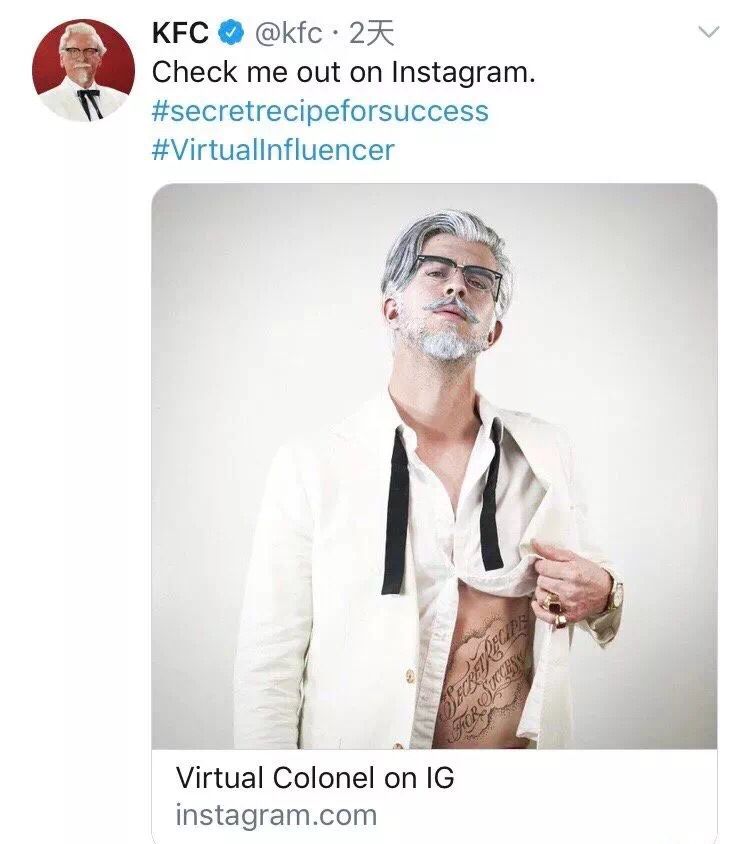The height and width of the screenshot is (844, 750).
Task: Open the KFC profile avatar
Action: [x=83, y=71]
